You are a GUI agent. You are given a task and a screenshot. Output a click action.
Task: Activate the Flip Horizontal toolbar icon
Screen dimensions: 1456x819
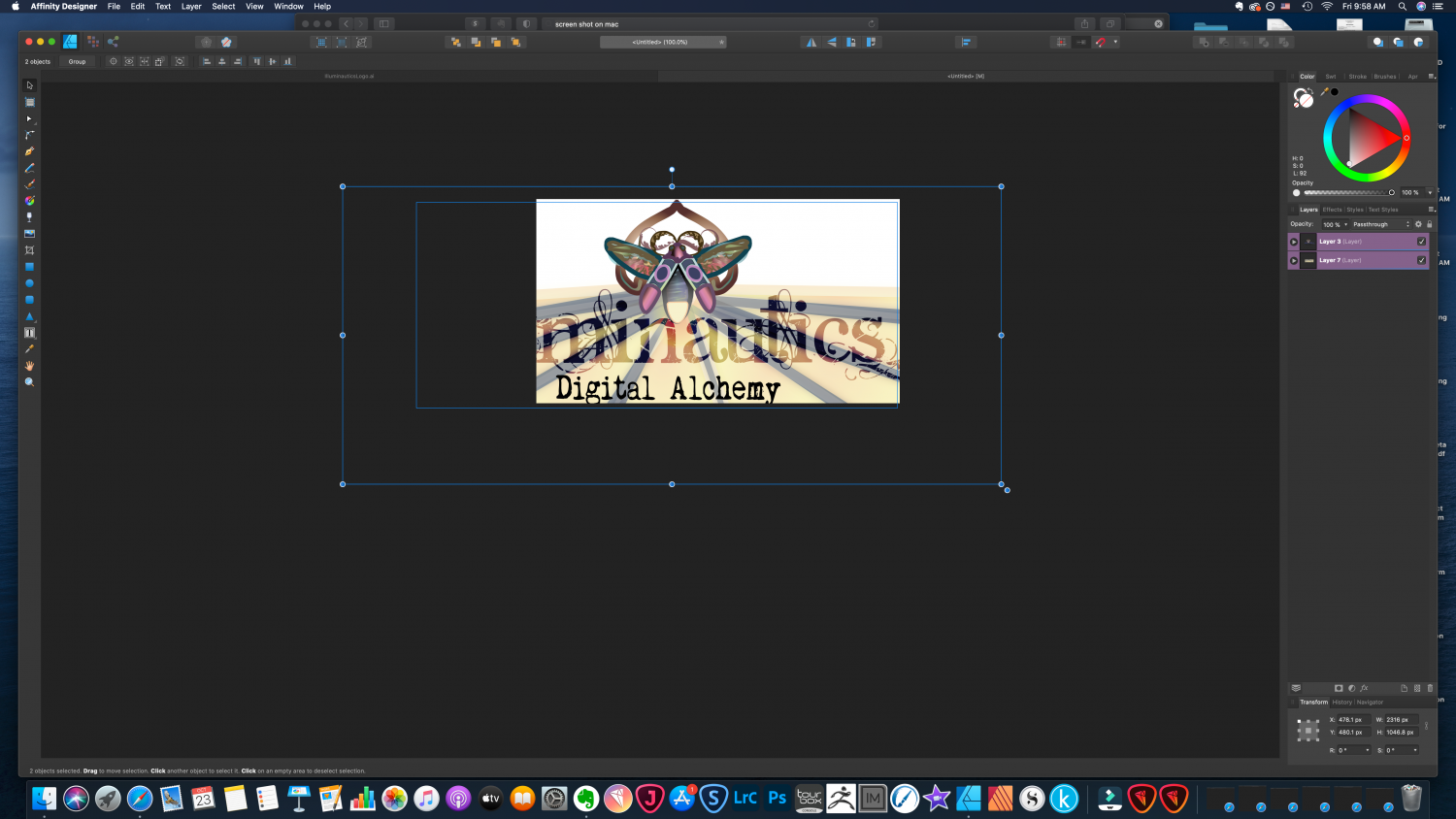click(811, 42)
